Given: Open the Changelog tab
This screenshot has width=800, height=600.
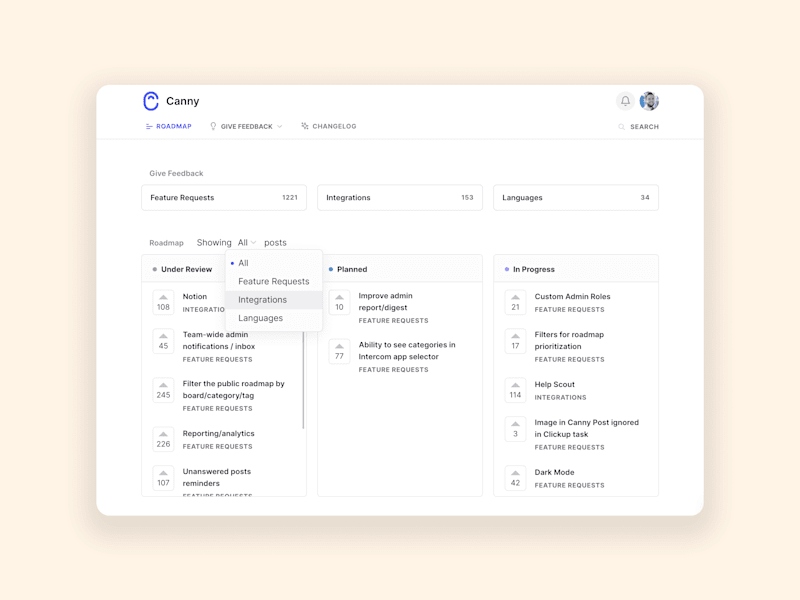Looking at the screenshot, I should pyautogui.click(x=329, y=126).
